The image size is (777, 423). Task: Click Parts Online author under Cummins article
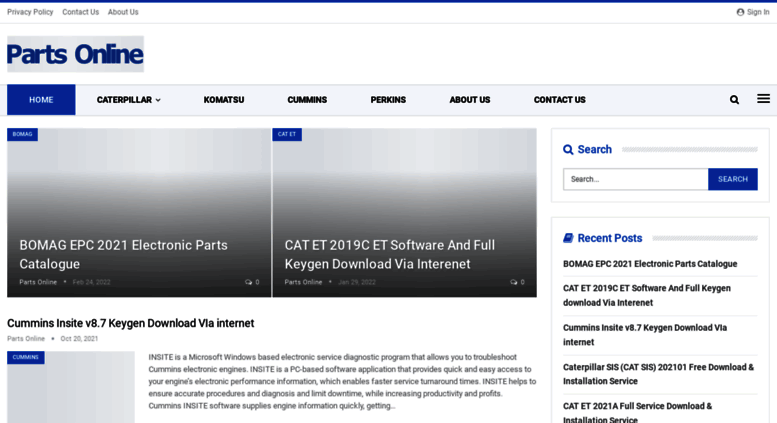pos(26,339)
